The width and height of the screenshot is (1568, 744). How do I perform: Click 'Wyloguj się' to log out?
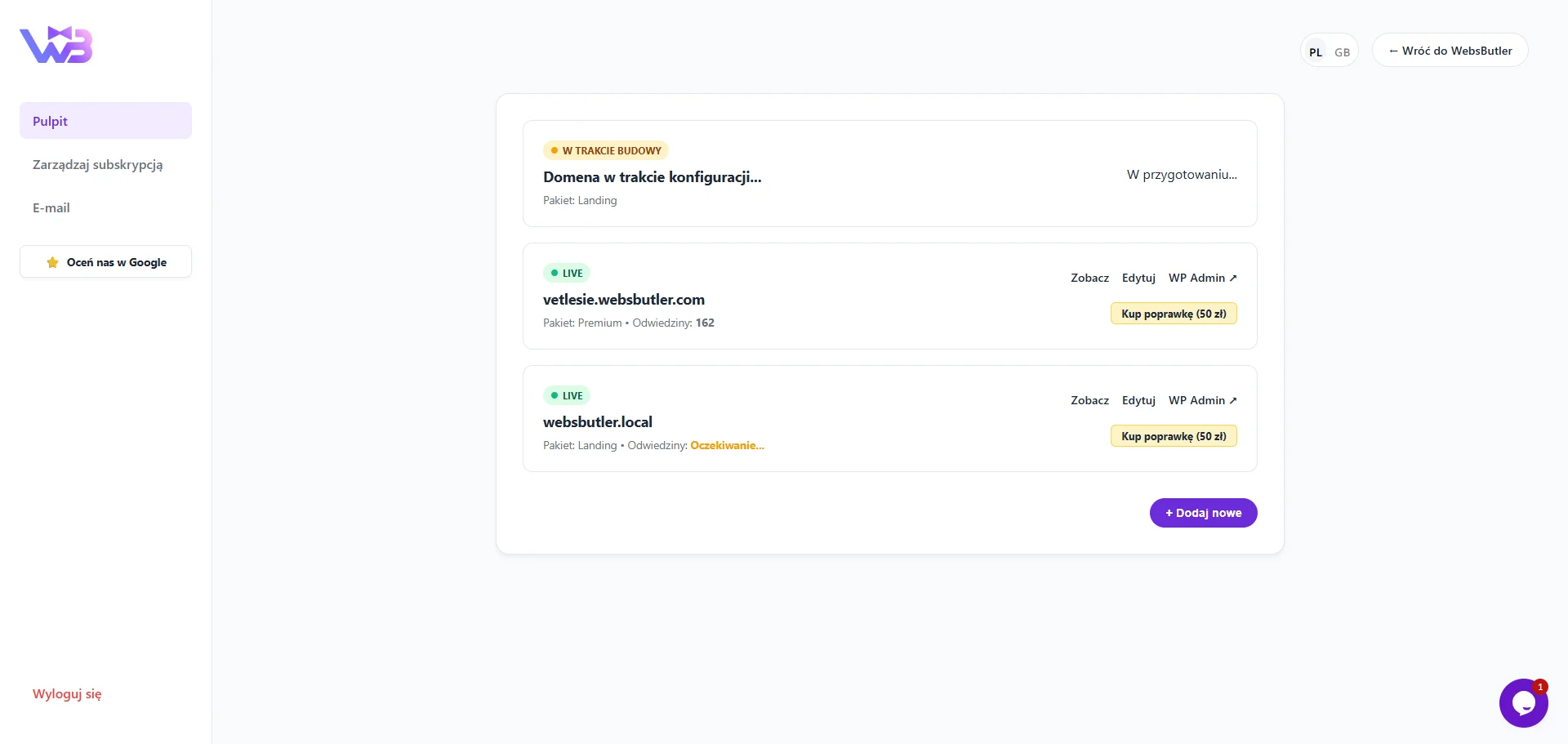66,693
